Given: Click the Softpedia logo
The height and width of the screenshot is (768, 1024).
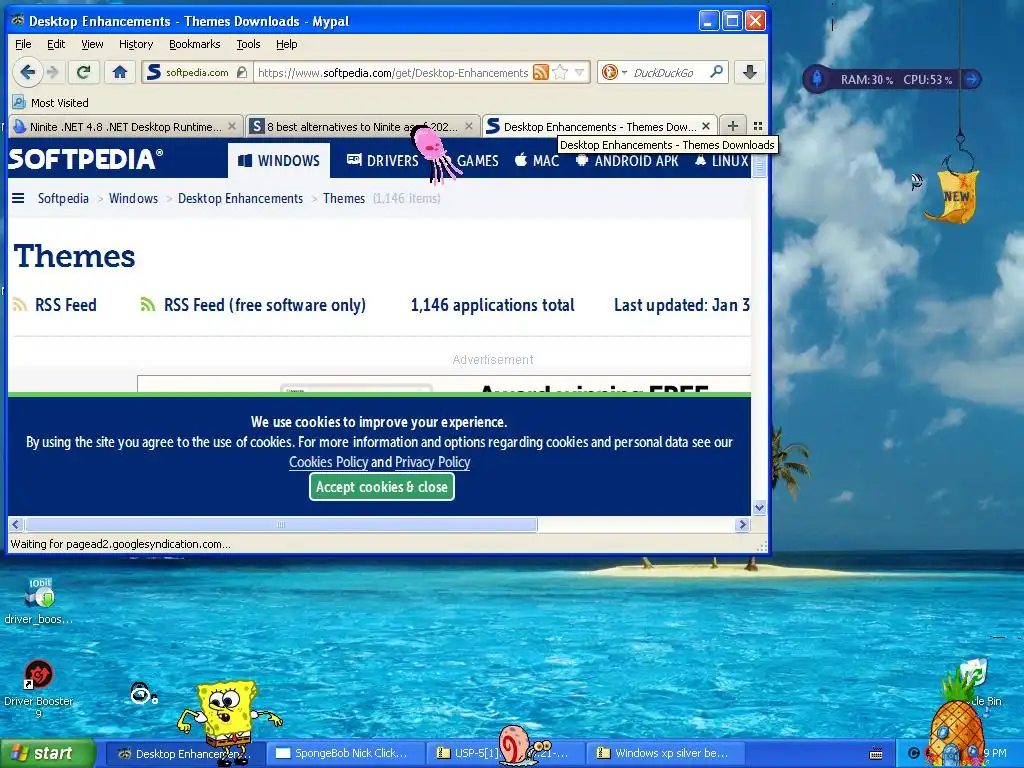Looking at the screenshot, I should [85, 159].
